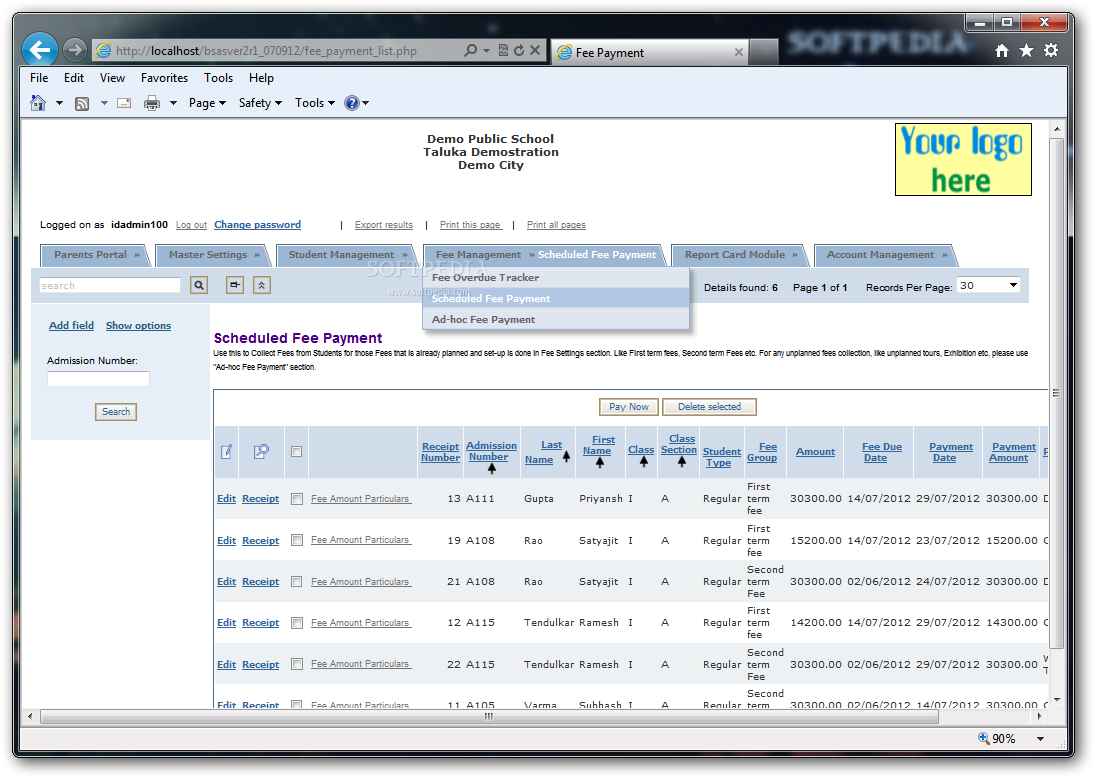
Task: Click the view/receipt column header icon
Action: [261, 452]
